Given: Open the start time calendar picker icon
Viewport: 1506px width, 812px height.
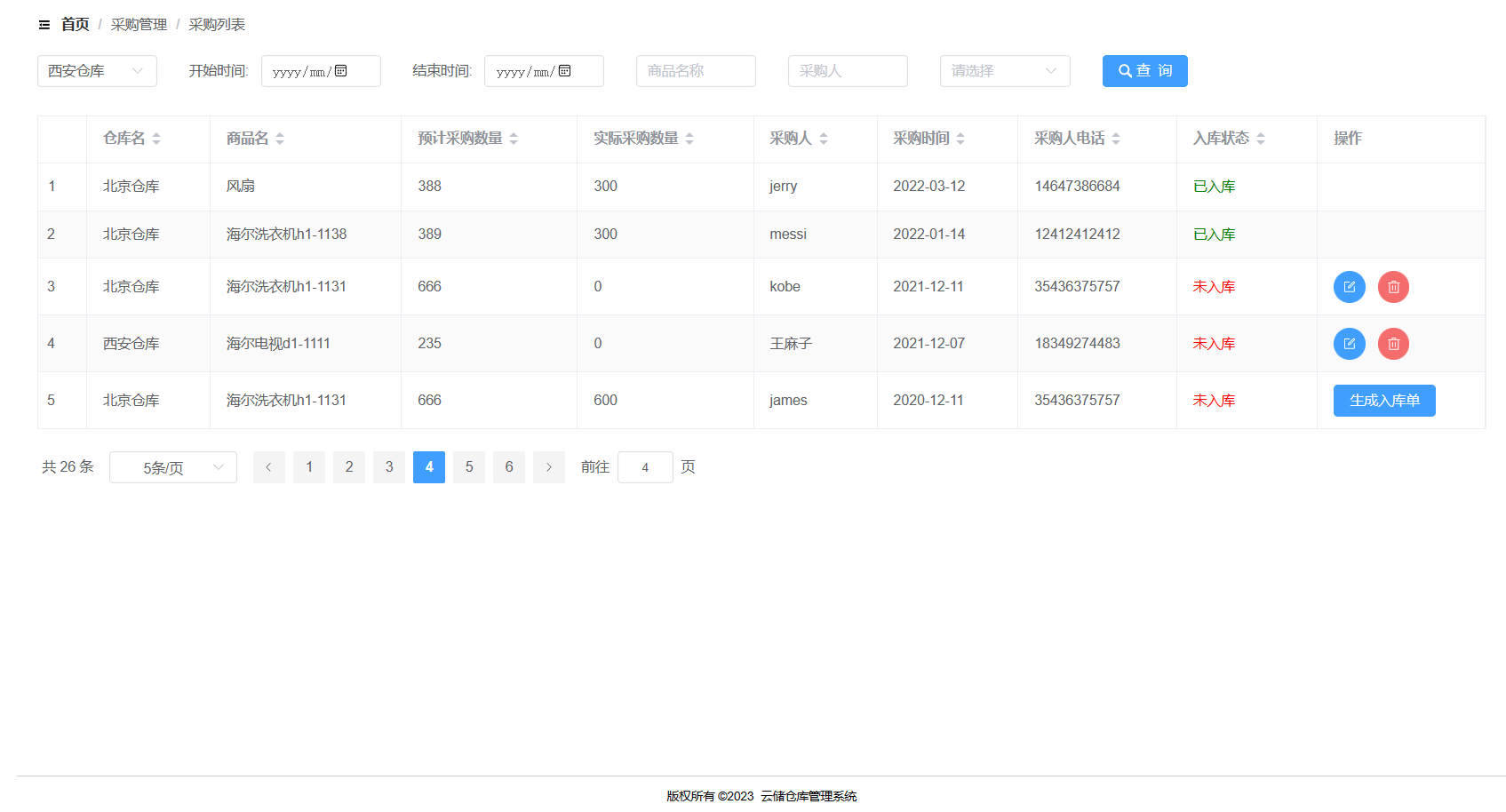Looking at the screenshot, I should click(341, 71).
